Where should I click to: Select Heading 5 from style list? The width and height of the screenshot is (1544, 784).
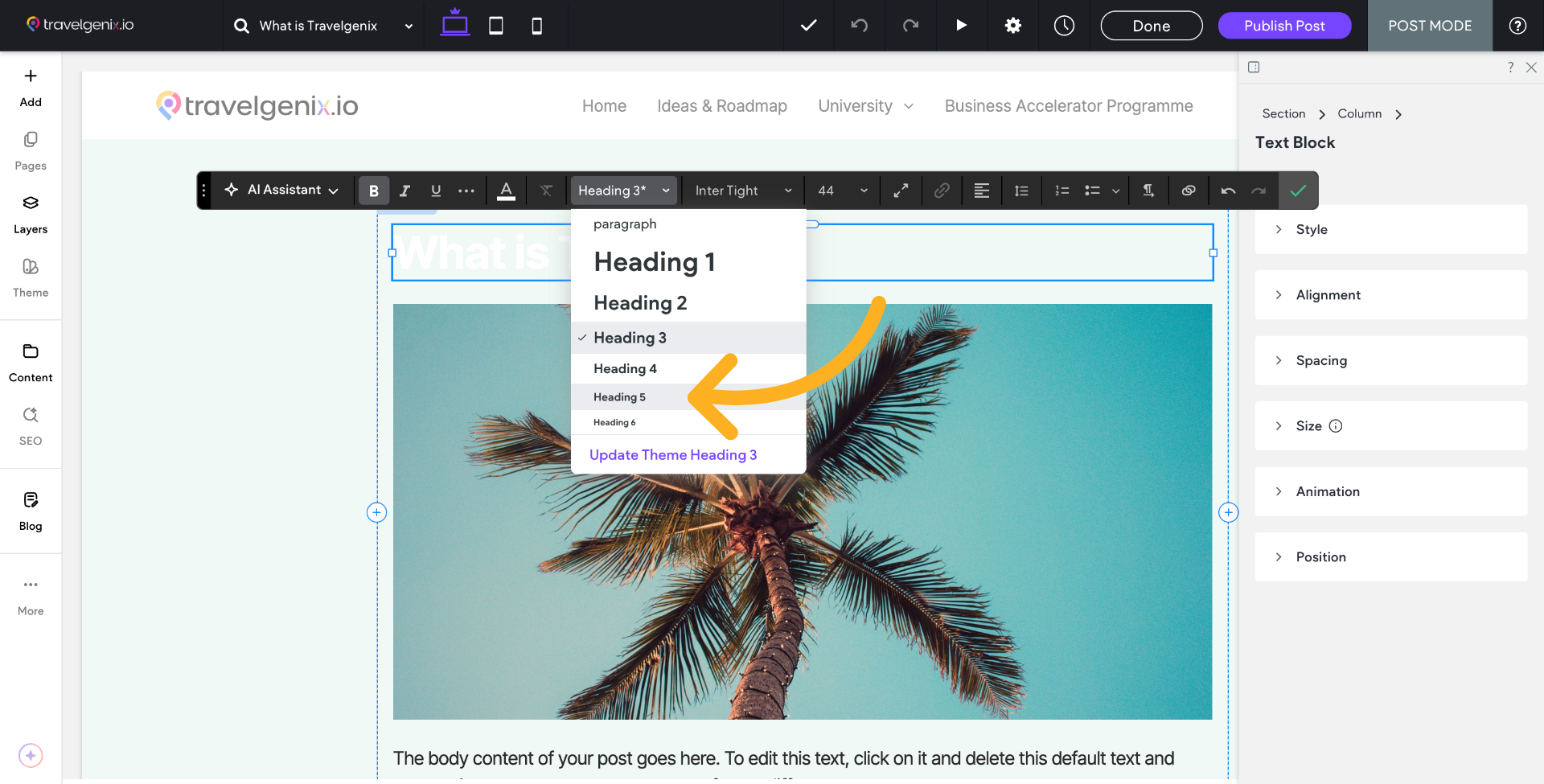click(620, 397)
